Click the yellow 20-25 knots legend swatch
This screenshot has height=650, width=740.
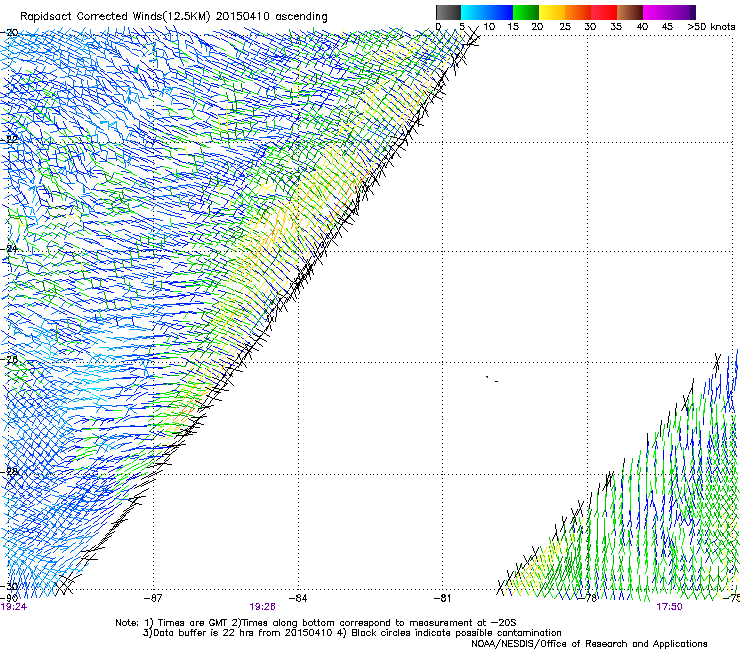click(552, 12)
